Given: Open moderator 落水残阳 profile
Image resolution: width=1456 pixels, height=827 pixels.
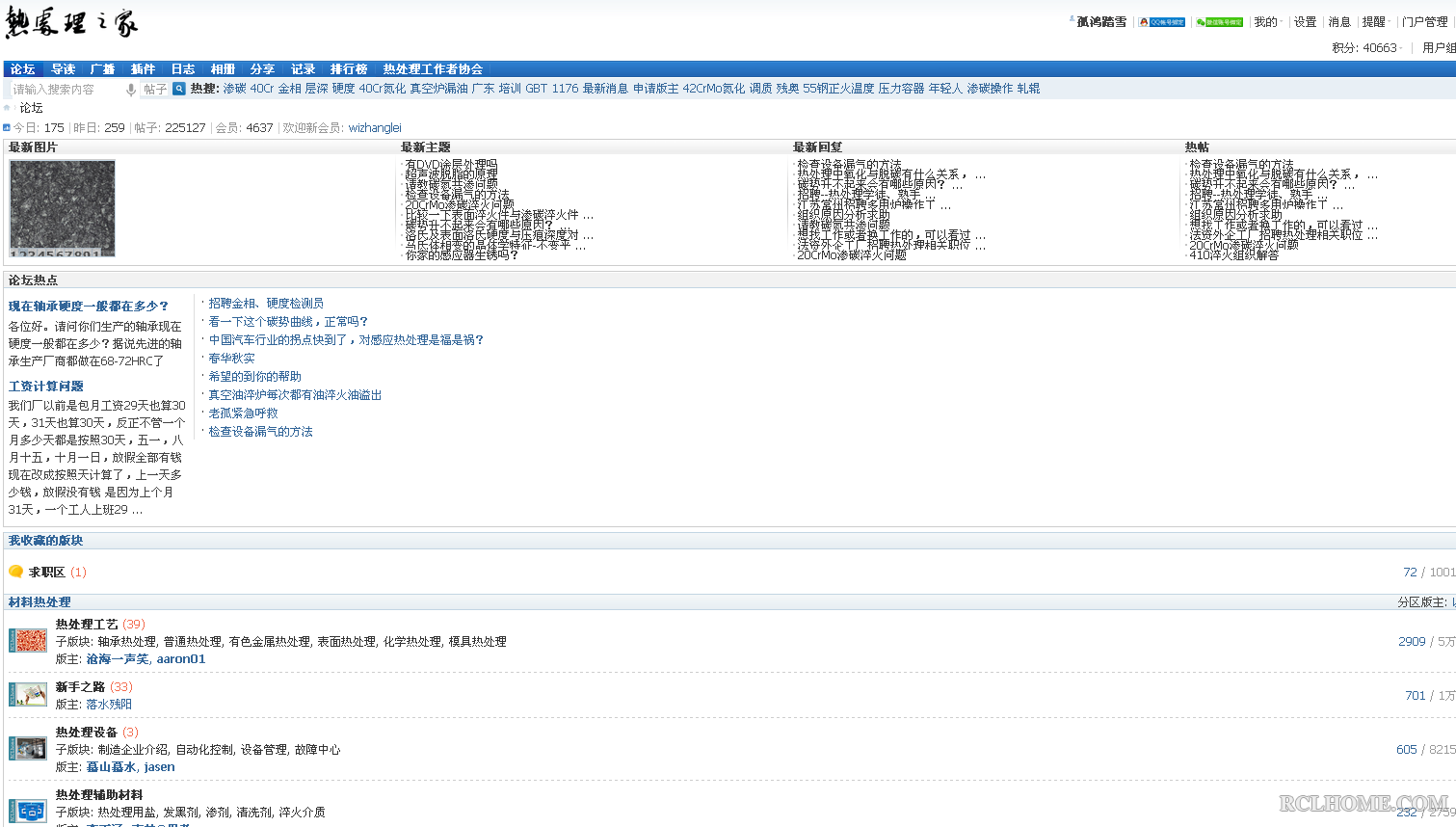Looking at the screenshot, I should pos(109,705).
